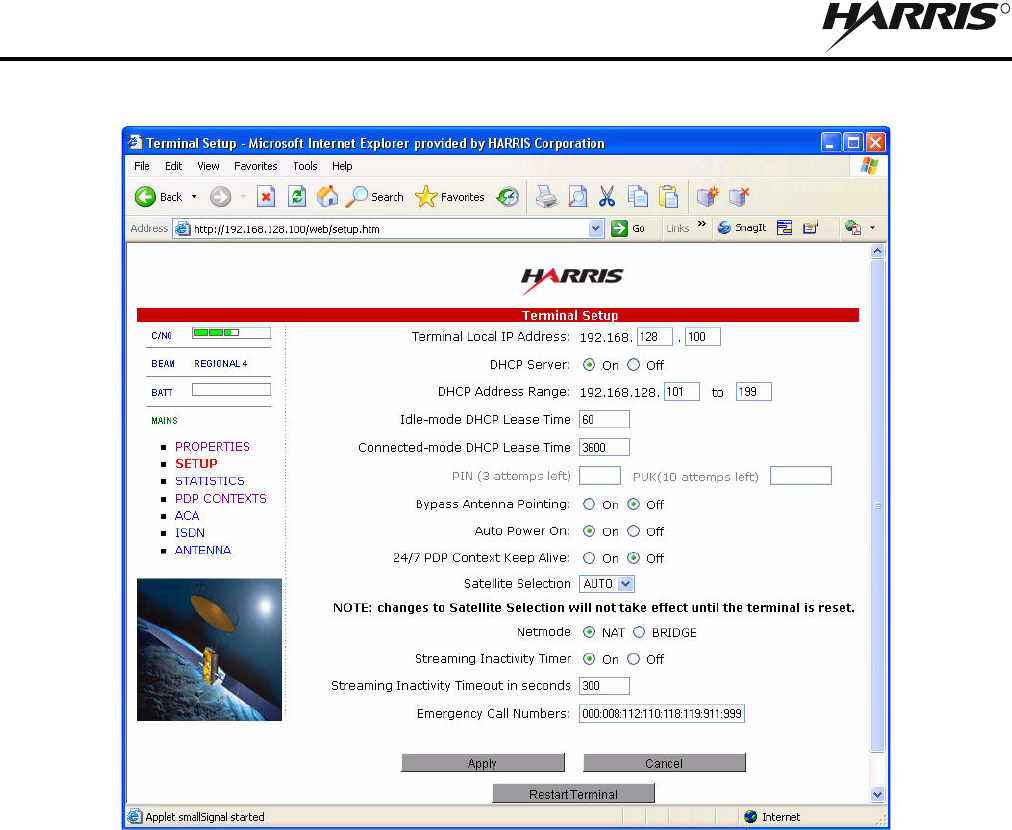Open the File menu
The image size is (1012, 830).
coord(141,166)
